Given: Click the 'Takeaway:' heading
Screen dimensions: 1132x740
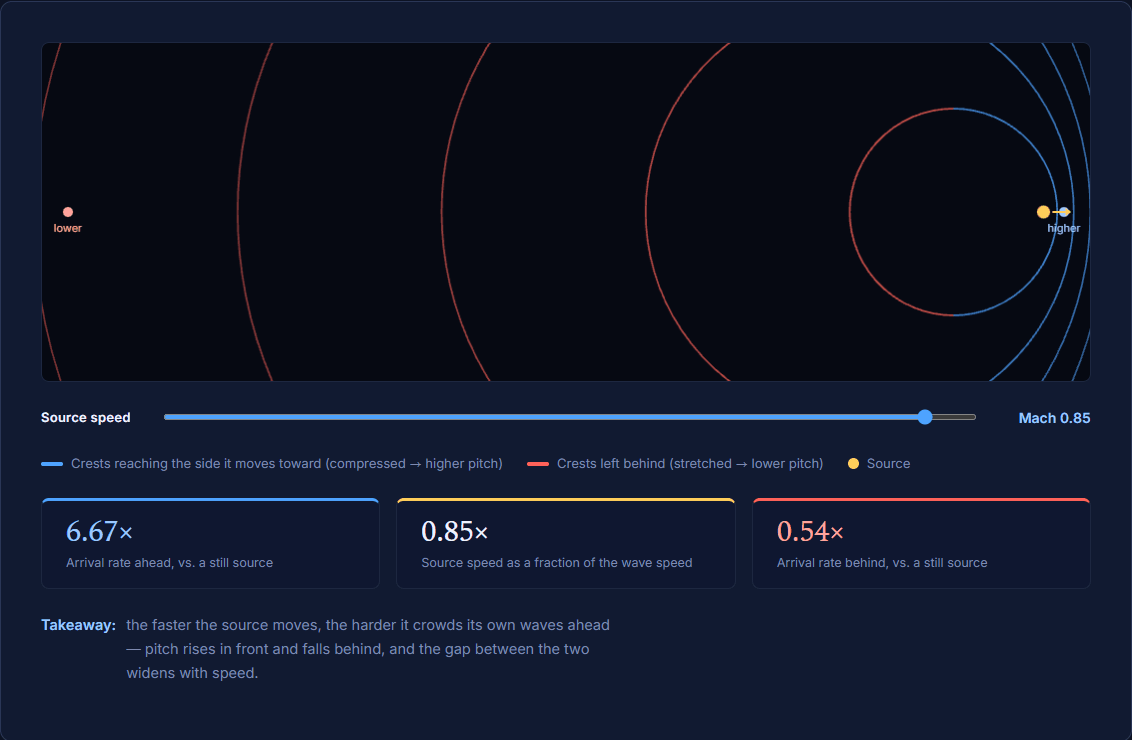Looking at the screenshot, I should coord(79,625).
